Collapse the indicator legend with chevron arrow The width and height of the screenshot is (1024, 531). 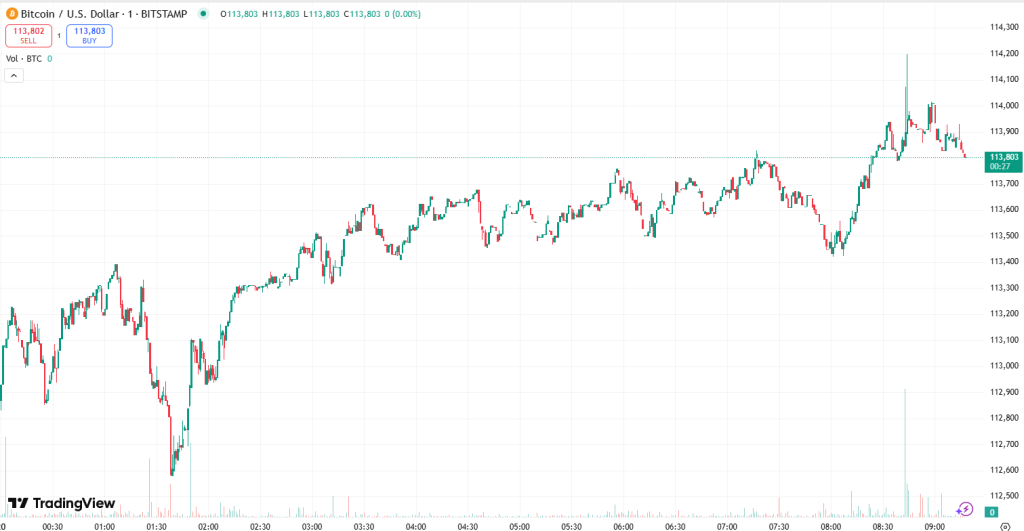pos(13,75)
